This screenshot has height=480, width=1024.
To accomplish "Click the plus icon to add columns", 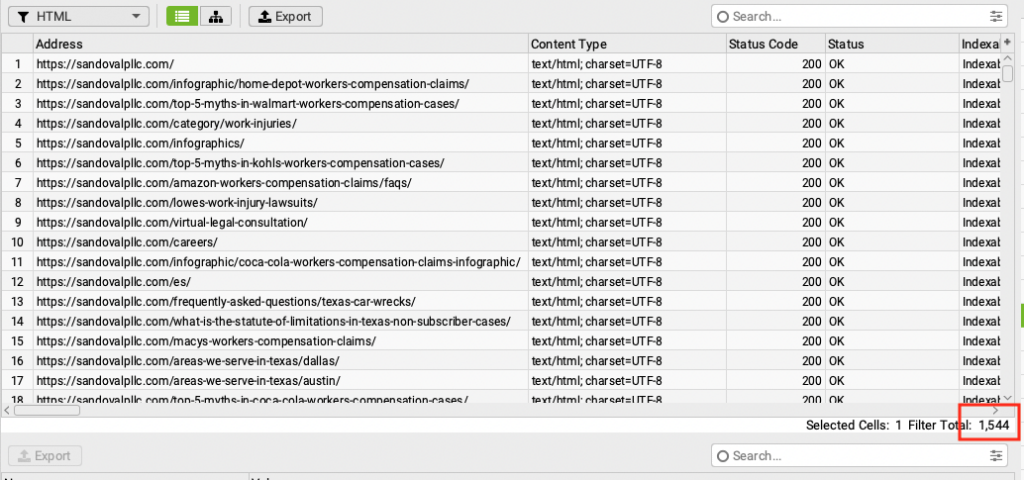I will point(1007,44).
